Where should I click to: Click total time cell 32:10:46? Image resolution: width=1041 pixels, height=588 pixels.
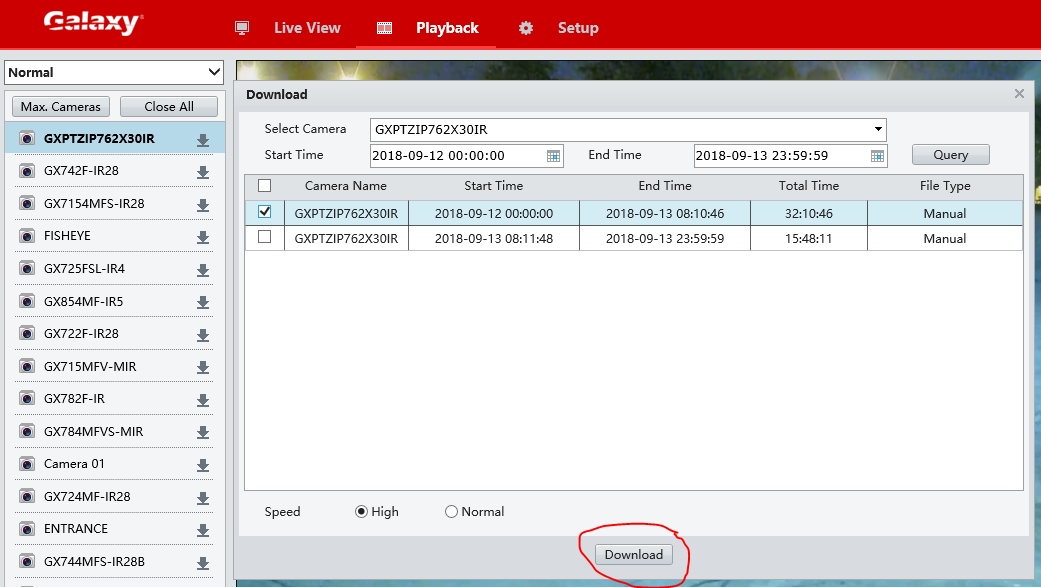(809, 214)
